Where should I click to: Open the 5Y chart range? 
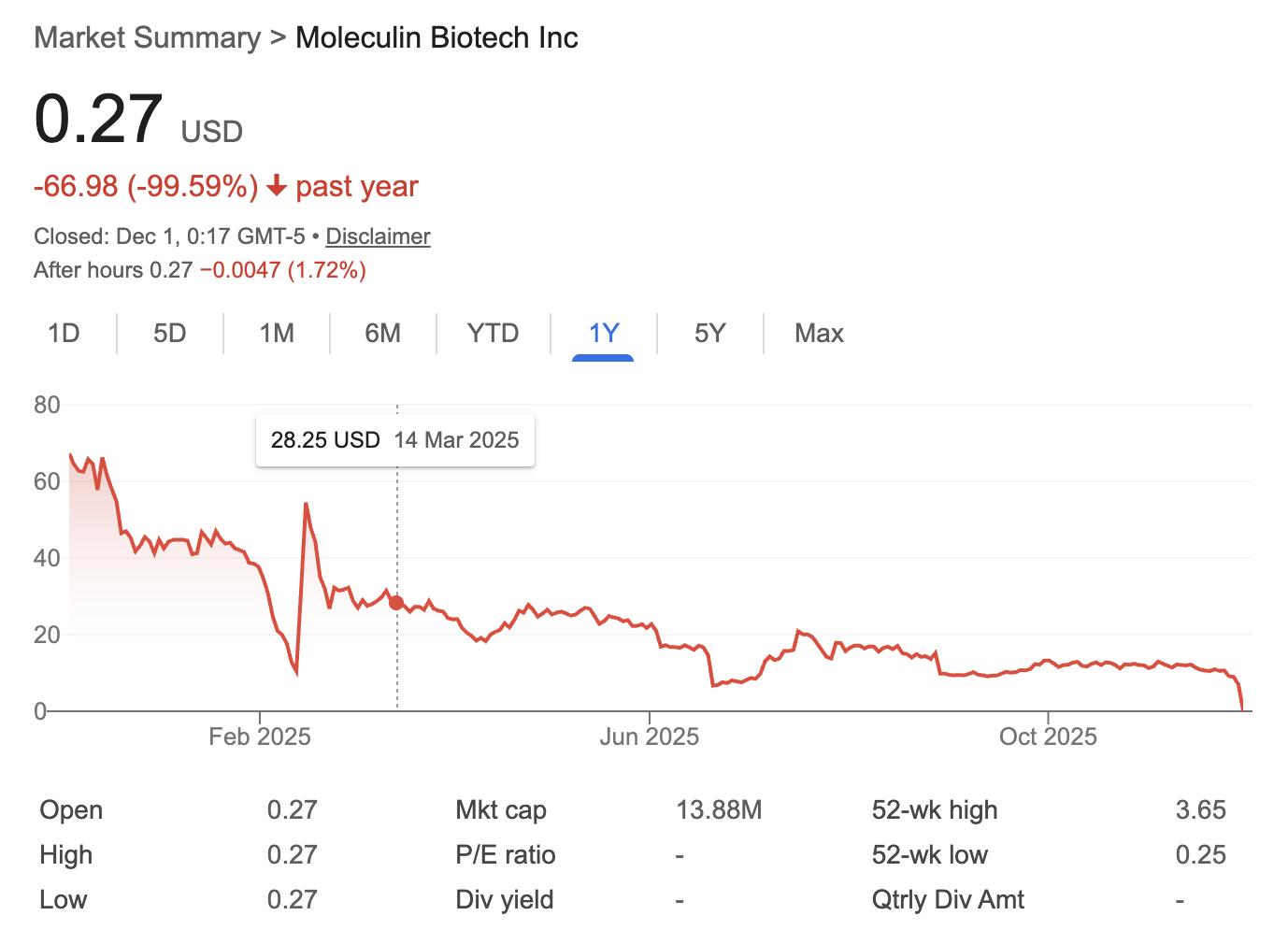(x=709, y=333)
